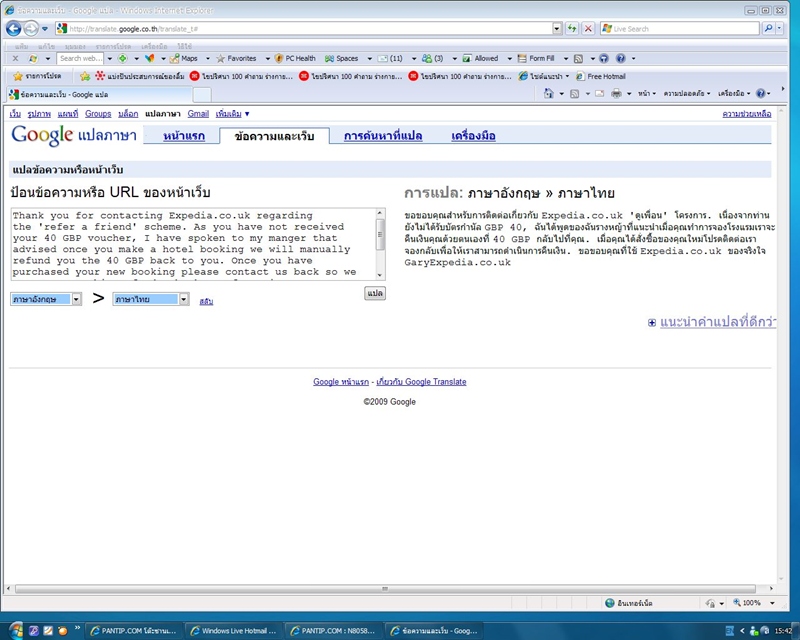Click the Print icon in command bar
This screenshot has height=640, width=800.
(616, 93)
